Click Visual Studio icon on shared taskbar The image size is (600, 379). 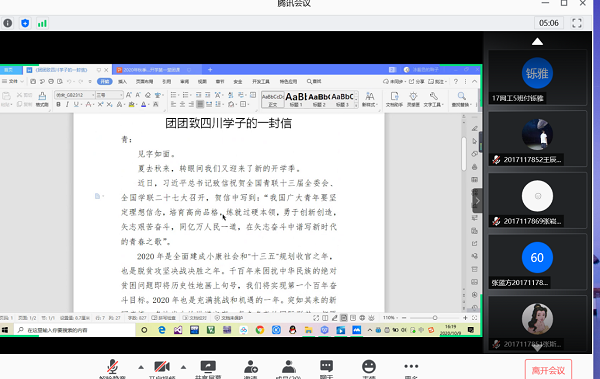[178, 330]
